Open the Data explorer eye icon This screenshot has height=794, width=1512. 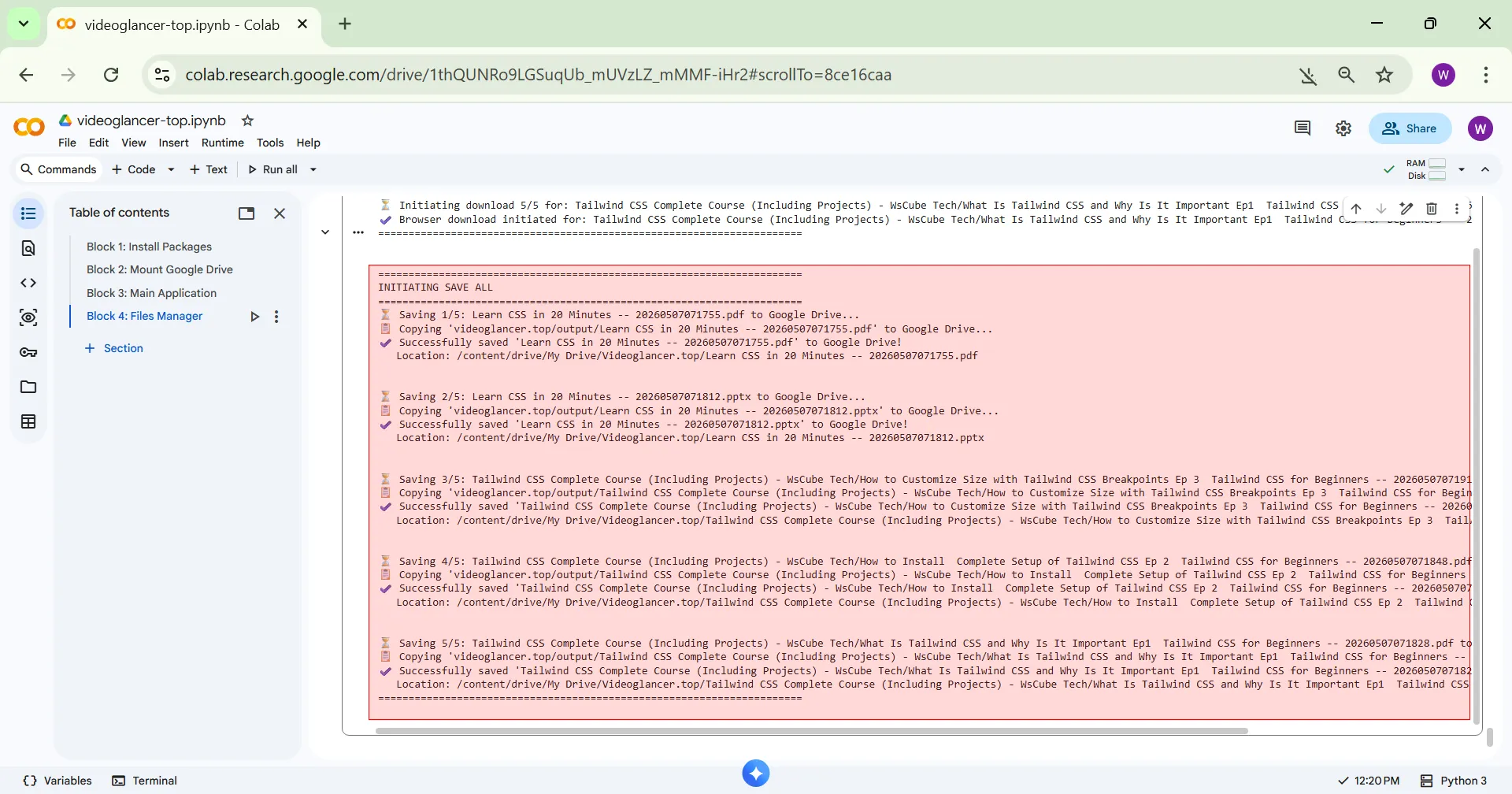(28, 317)
